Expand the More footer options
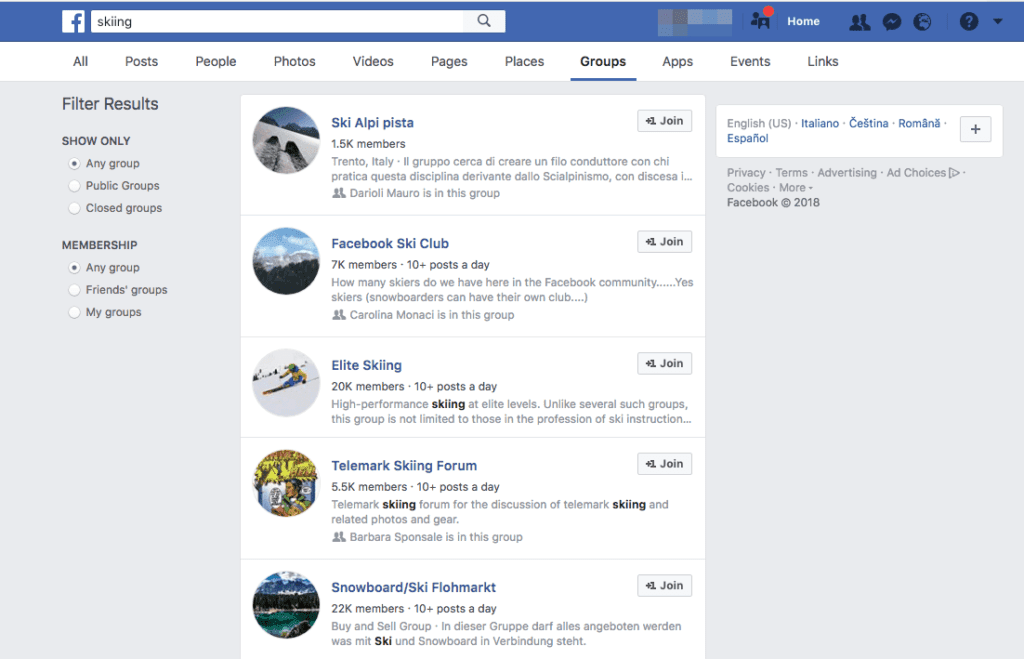This screenshot has width=1024, height=659. 793,186
